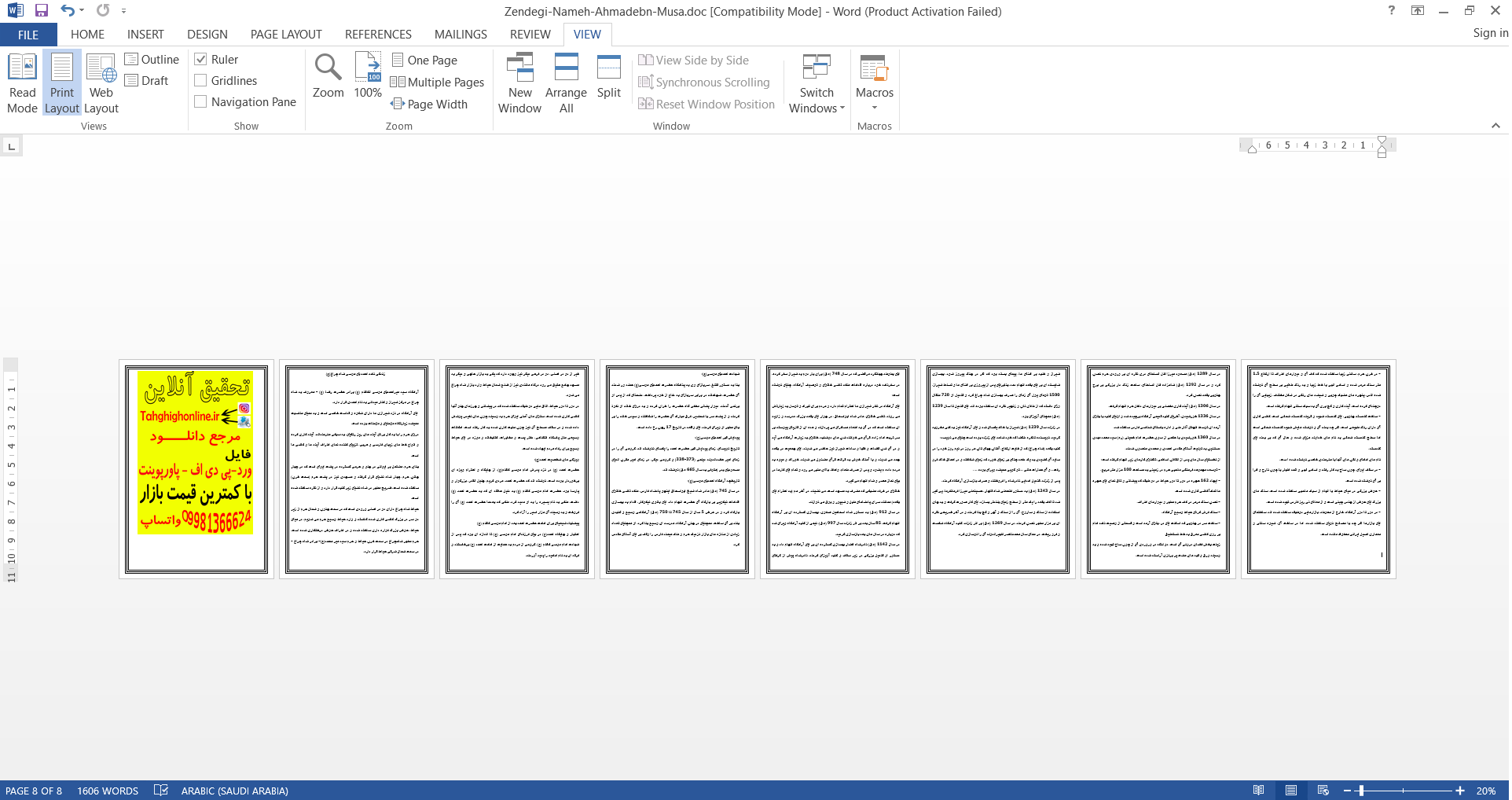Click the zoom slider handle
The width and height of the screenshot is (1512, 800).
click(x=1361, y=791)
